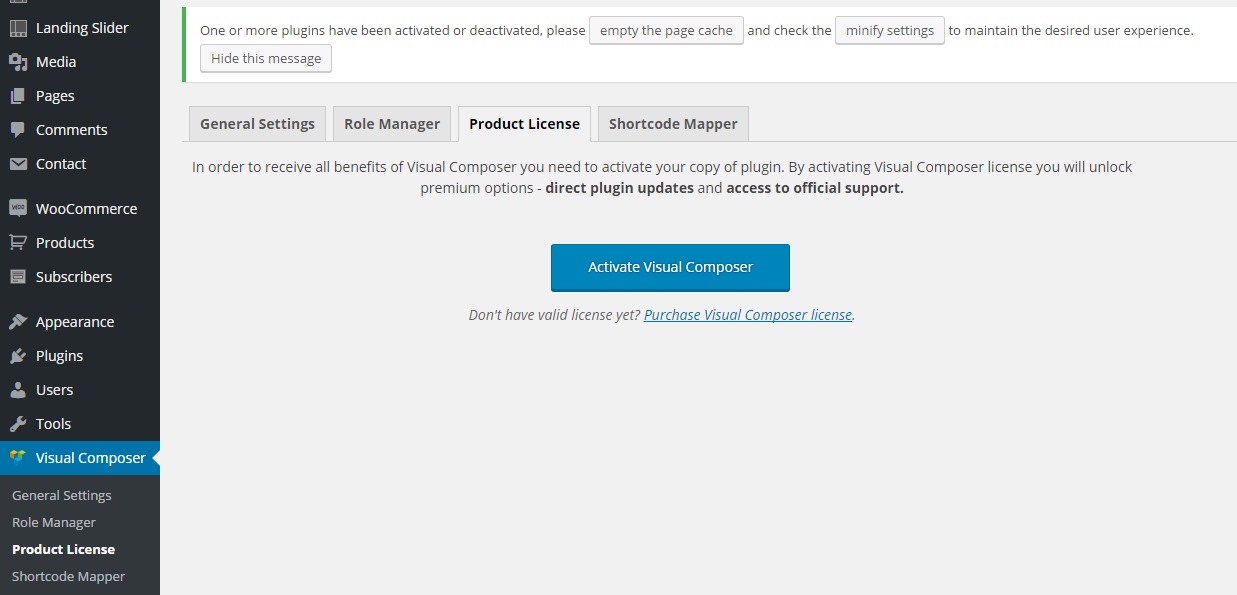Click the Visual Composer logo icon

(x=17, y=458)
